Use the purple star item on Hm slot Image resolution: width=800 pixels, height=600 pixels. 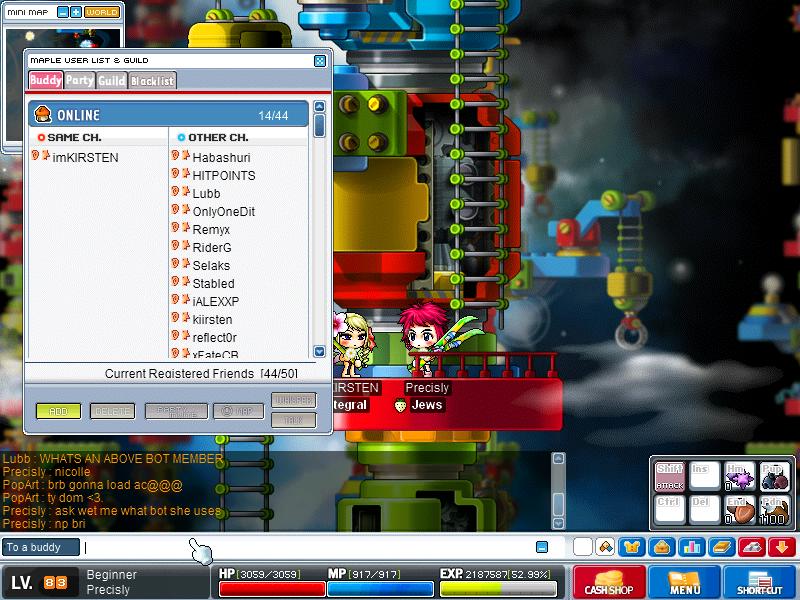(x=740, y=477)
